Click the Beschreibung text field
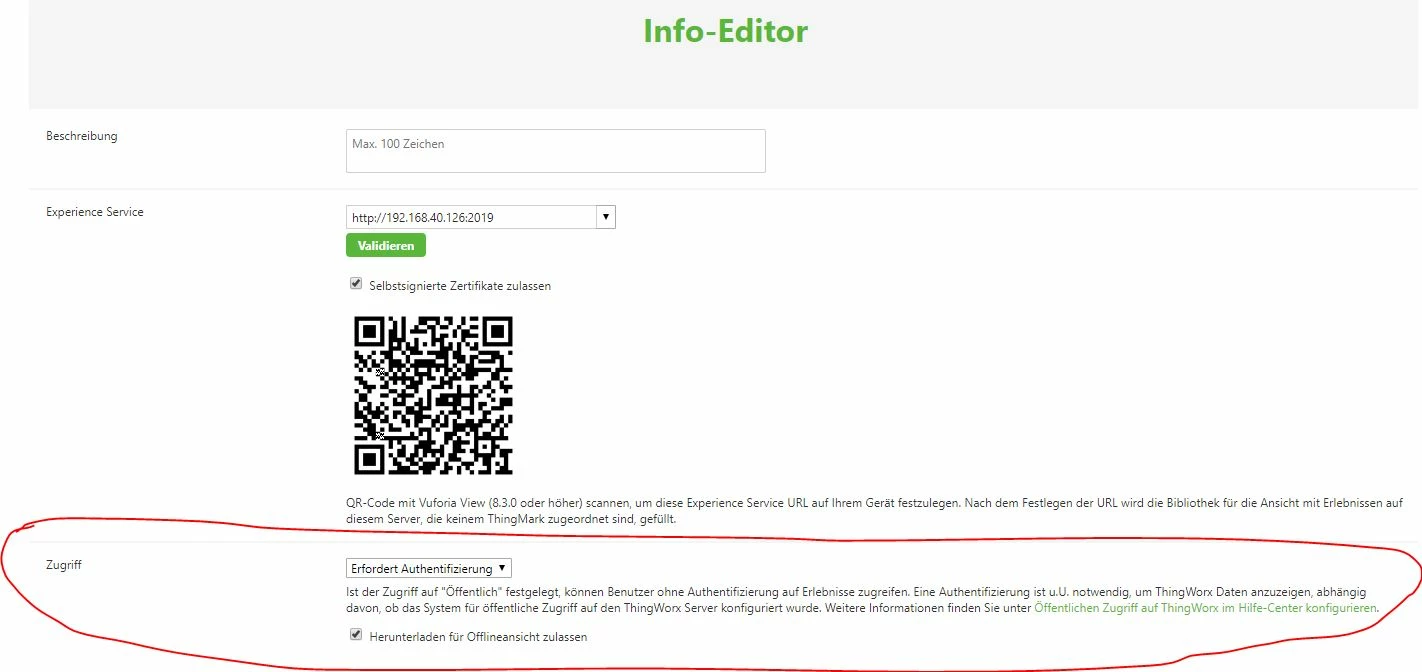The width and height of the screenshot is (1422, 672). pyautogui.click(x=555, y=151)
